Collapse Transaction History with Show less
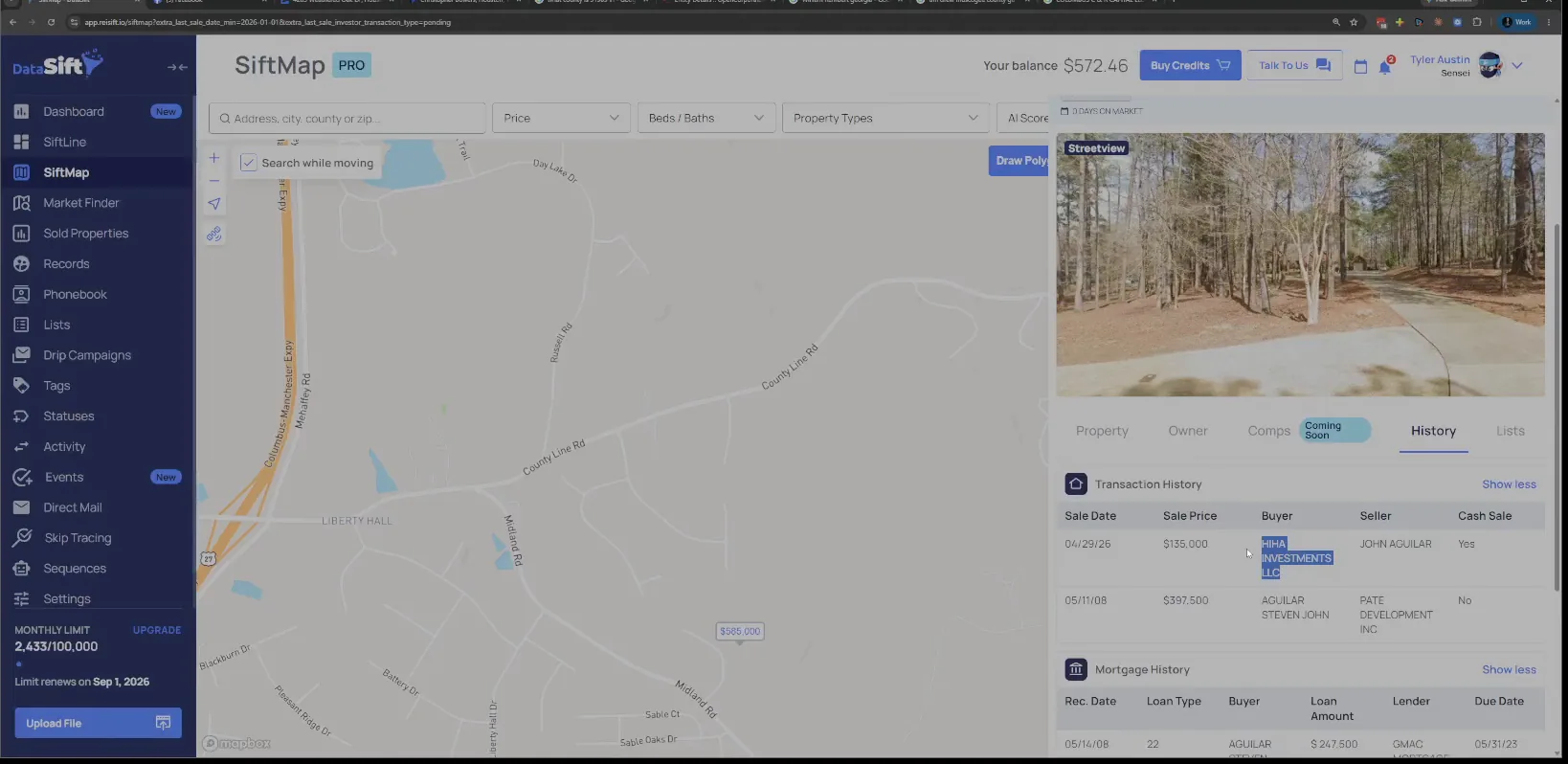1568x764 pixels. click(x=1509, y=484)
